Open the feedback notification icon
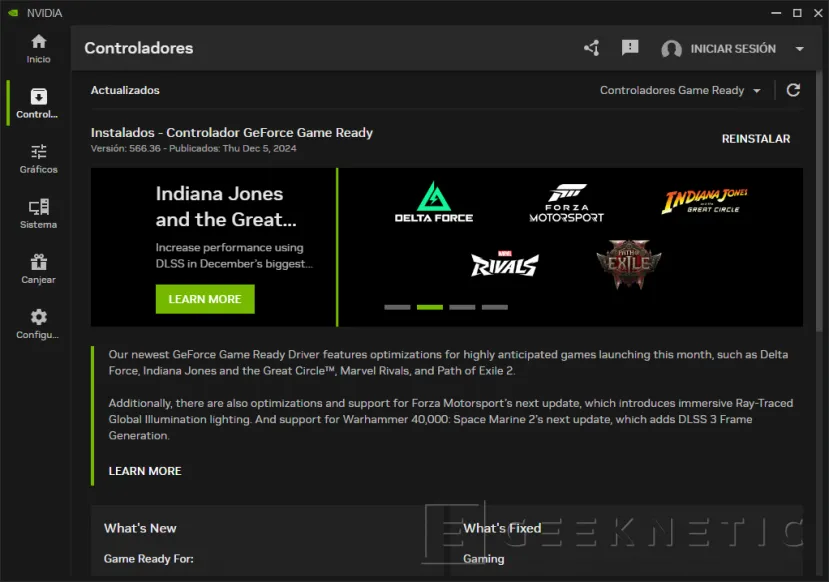This screenshot has width=829, height=582. (630, 48)
